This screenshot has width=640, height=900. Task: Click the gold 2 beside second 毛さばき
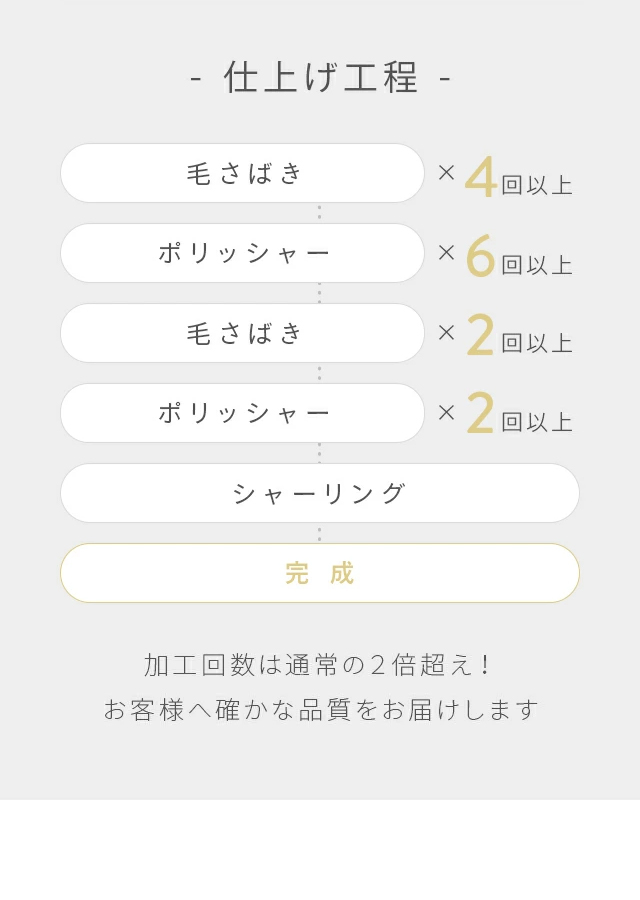(481, 335)
